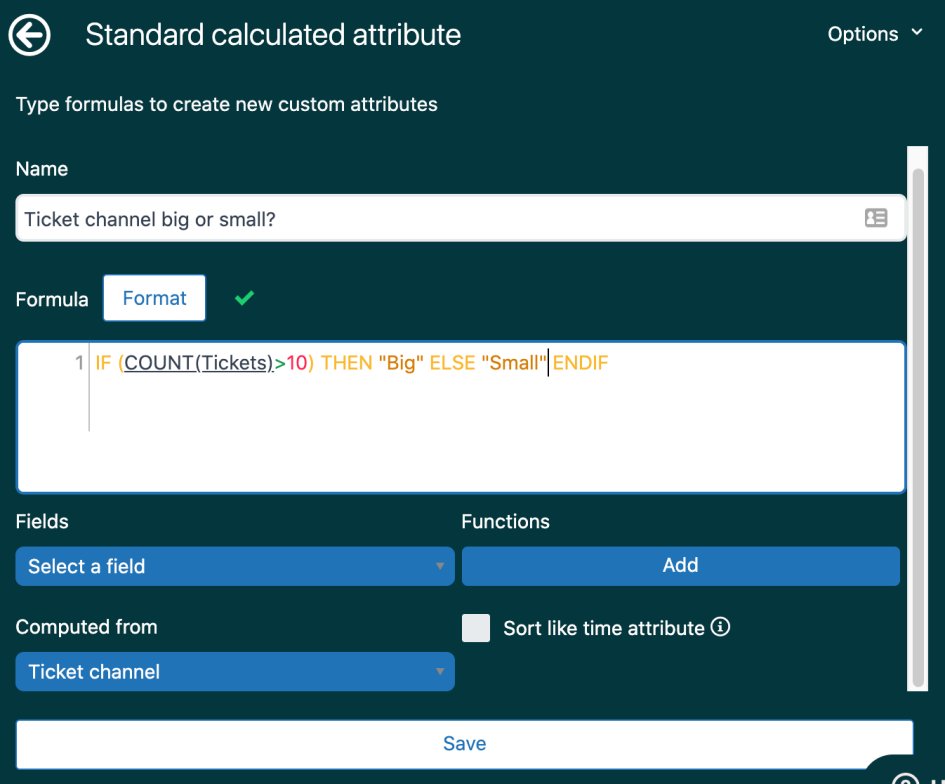This screenshot has width=945, height=784.
Task: Save the calculated attribute
Action: click(464, 744)
